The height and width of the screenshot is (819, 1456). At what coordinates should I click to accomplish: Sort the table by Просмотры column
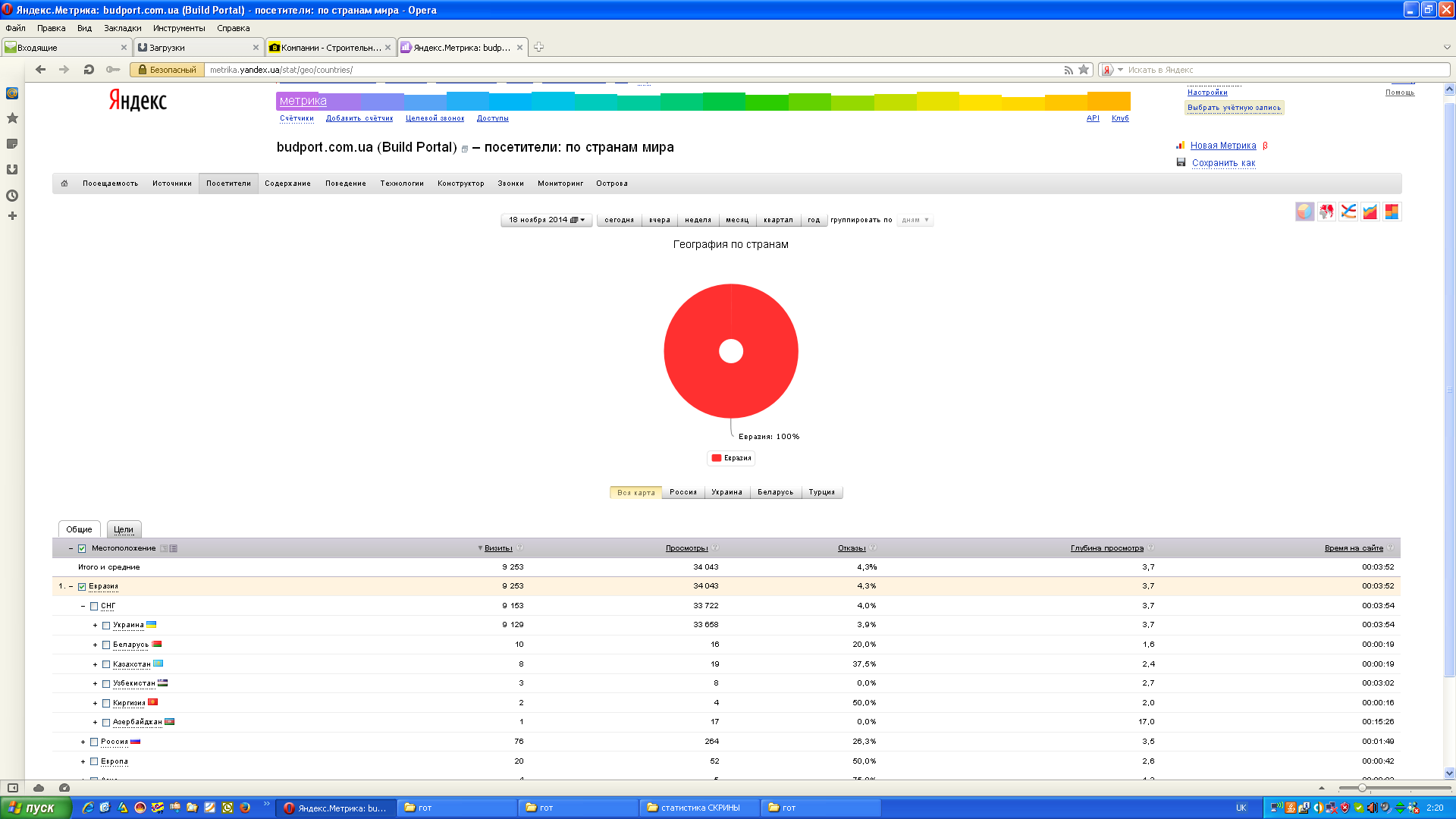(x=686, y=548)
